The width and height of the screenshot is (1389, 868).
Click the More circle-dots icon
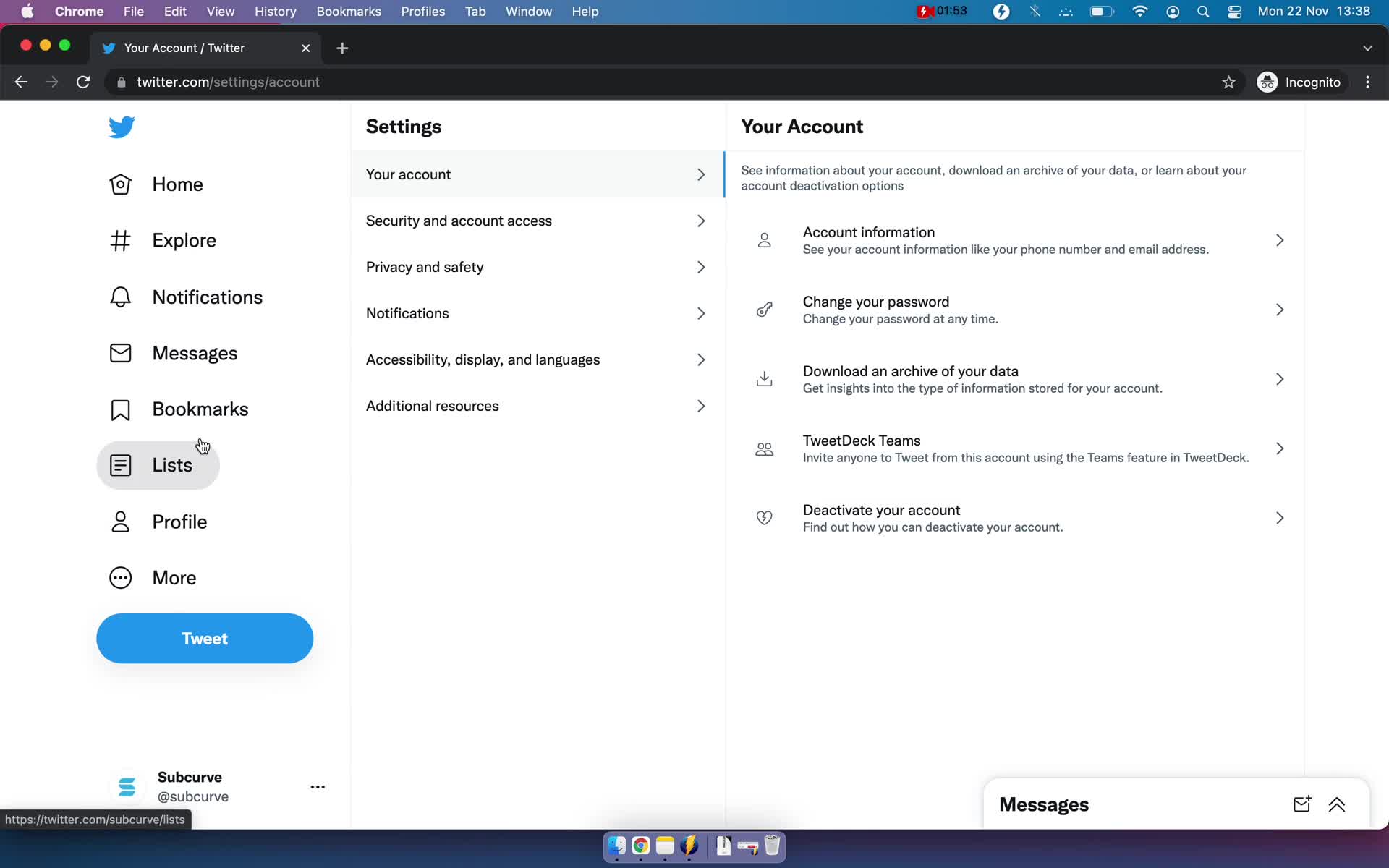pos(120,578)
